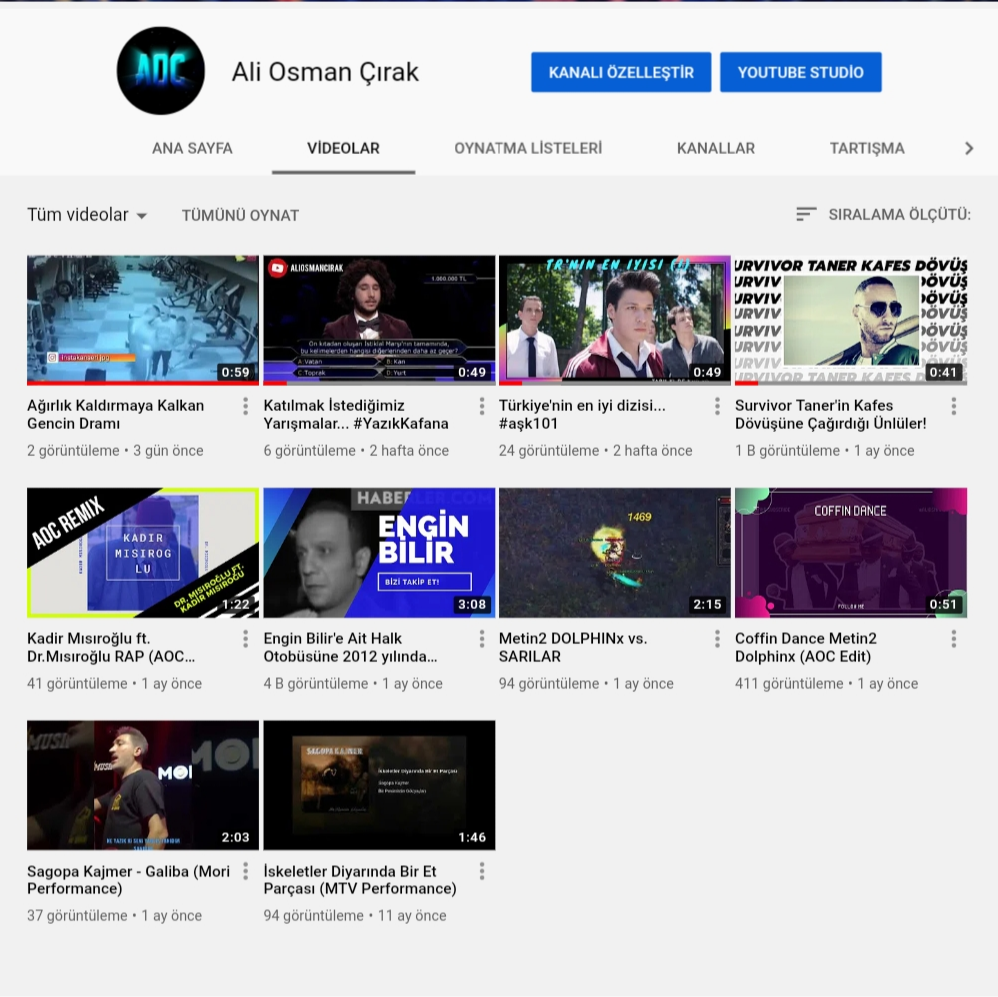The image size is (998, 997).
Task: Click the '24 görüntüleme • 2 hafta önce' text
Action: (596, 451)
